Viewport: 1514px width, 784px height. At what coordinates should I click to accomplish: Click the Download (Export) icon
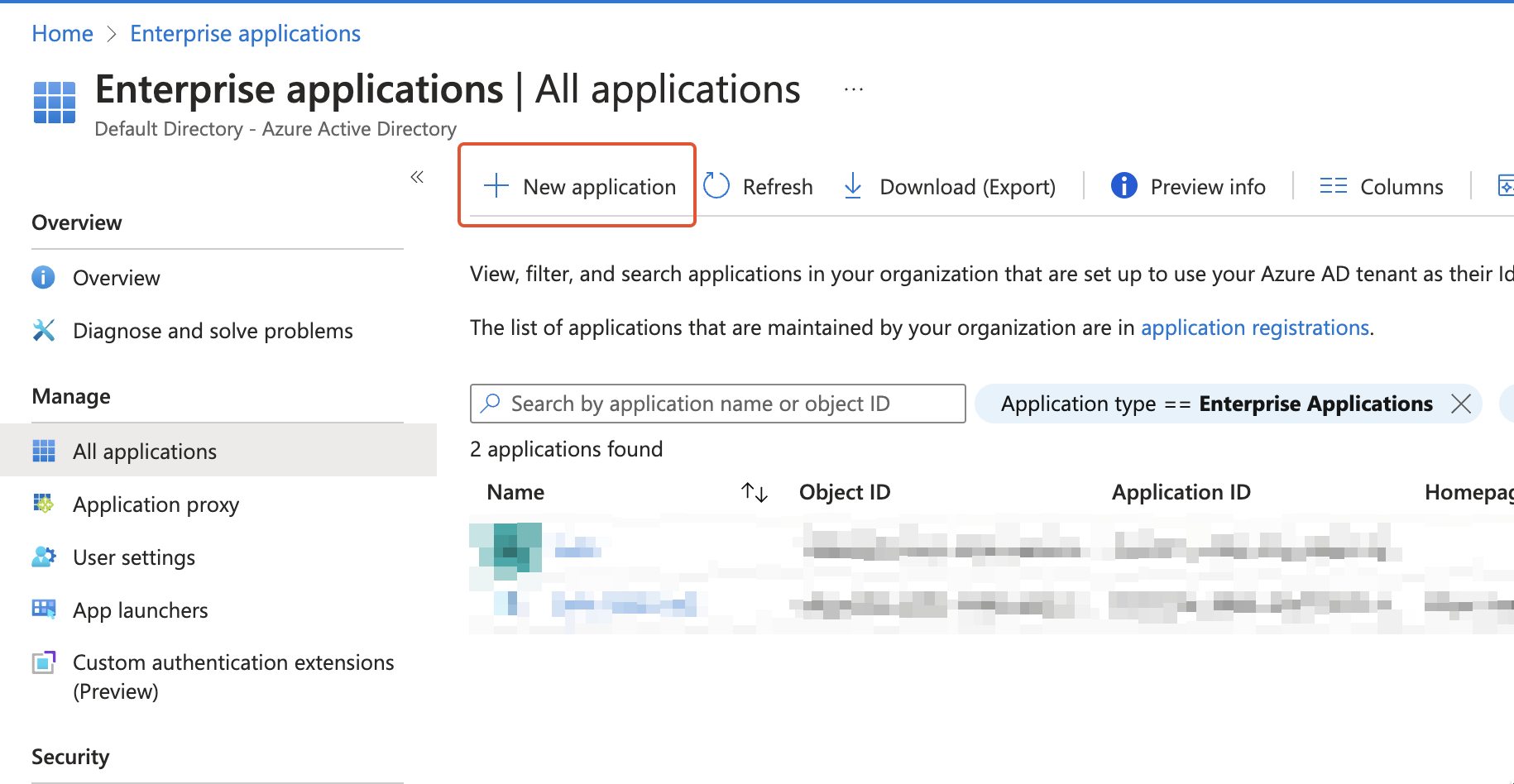pyautogui.click(x=851, y=185)
